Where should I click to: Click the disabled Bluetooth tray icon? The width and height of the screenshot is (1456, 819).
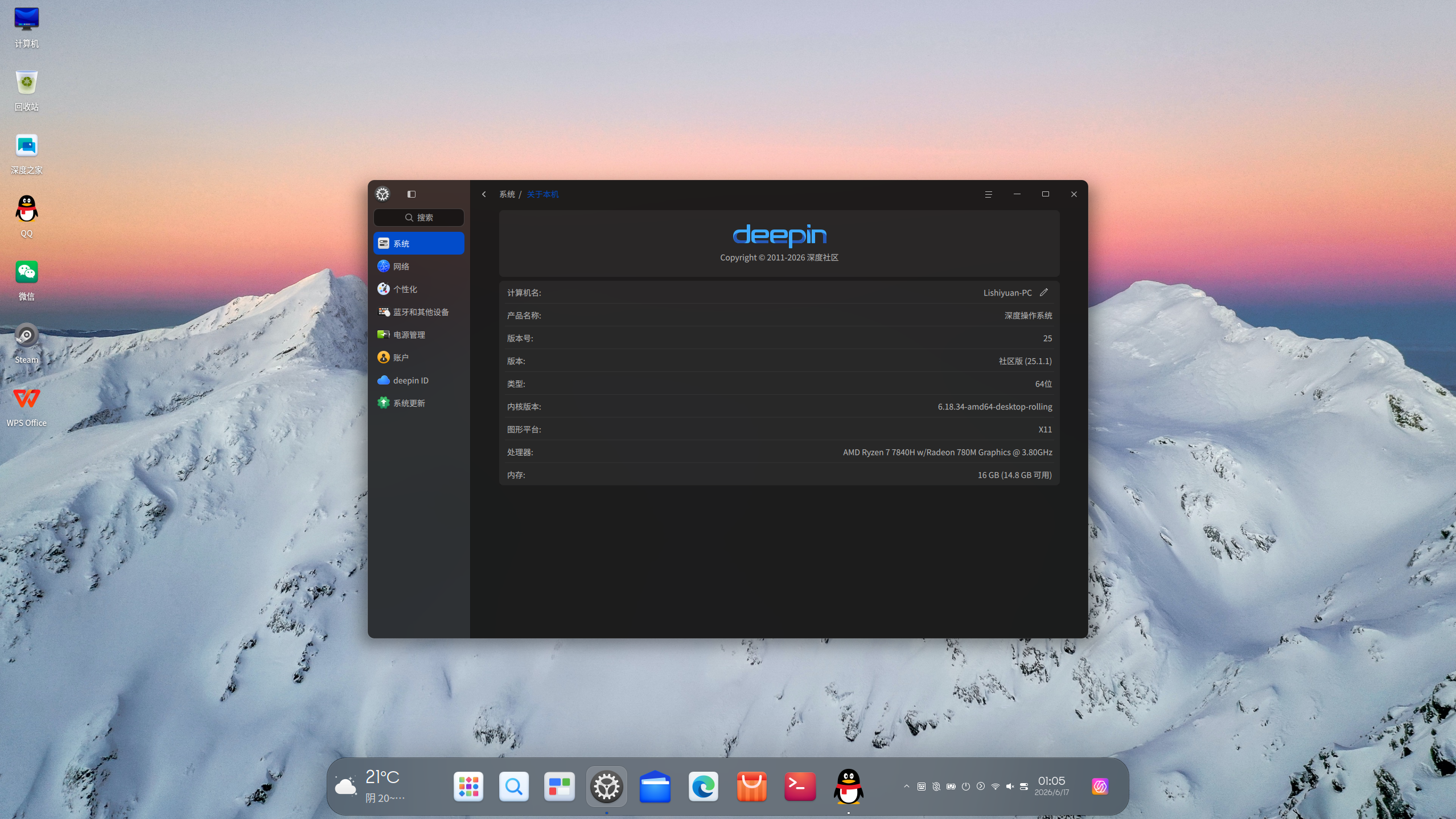point(936,787)
